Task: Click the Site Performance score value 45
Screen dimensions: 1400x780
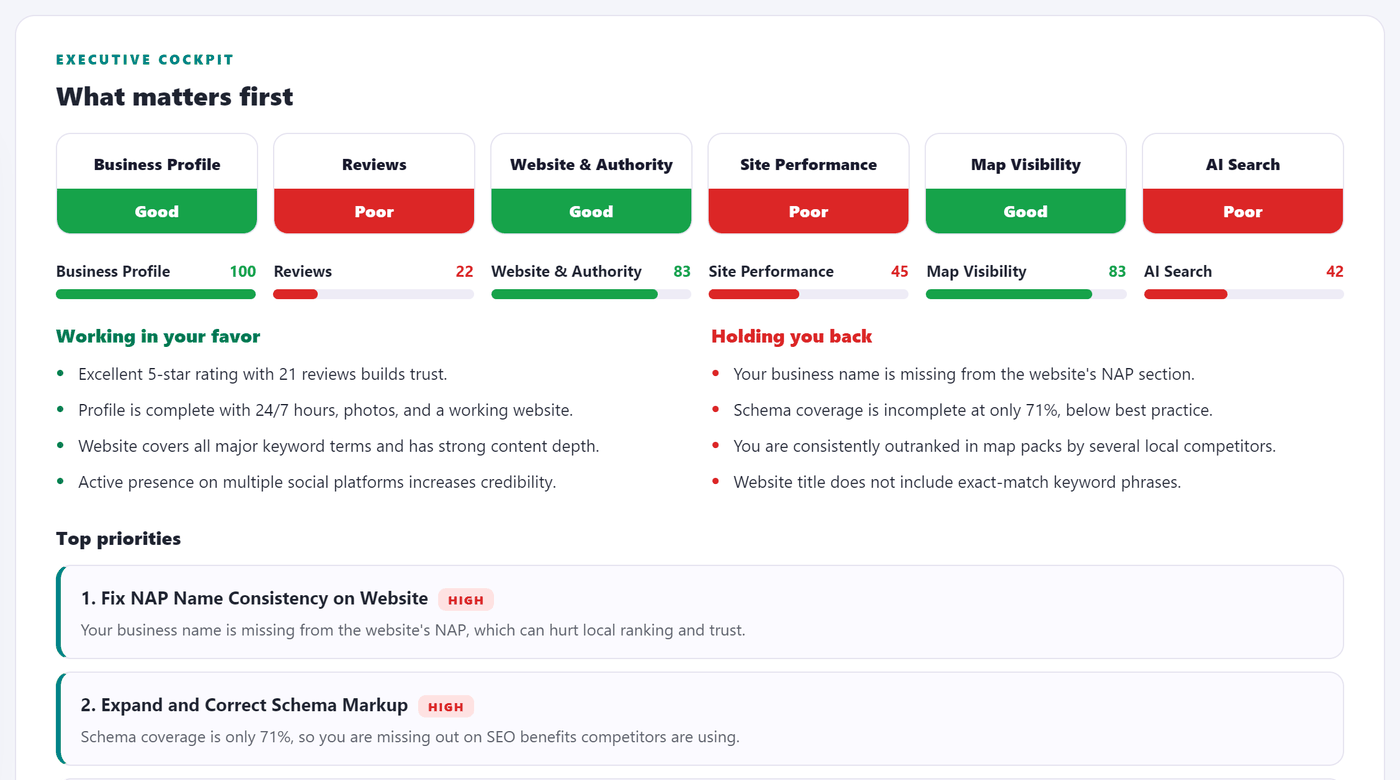Action: 899,271
